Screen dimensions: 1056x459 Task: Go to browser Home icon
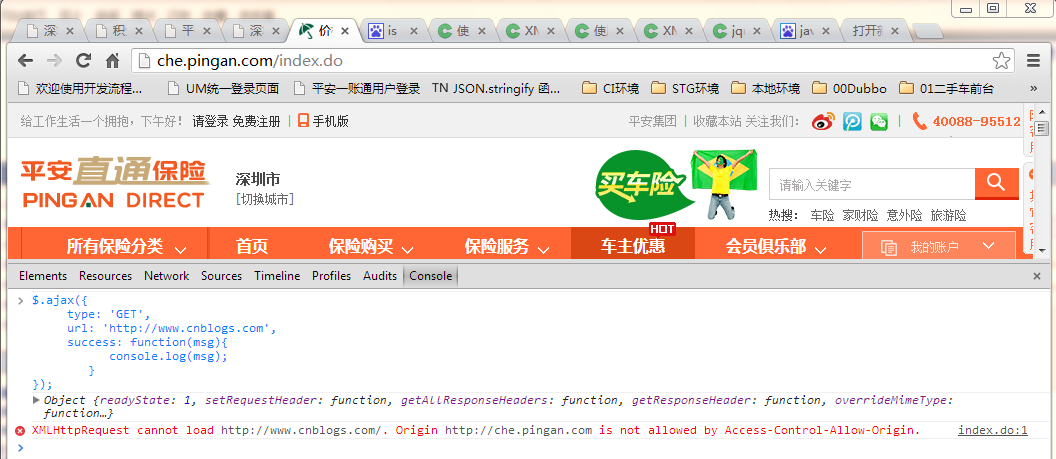[x=112, y=61]
